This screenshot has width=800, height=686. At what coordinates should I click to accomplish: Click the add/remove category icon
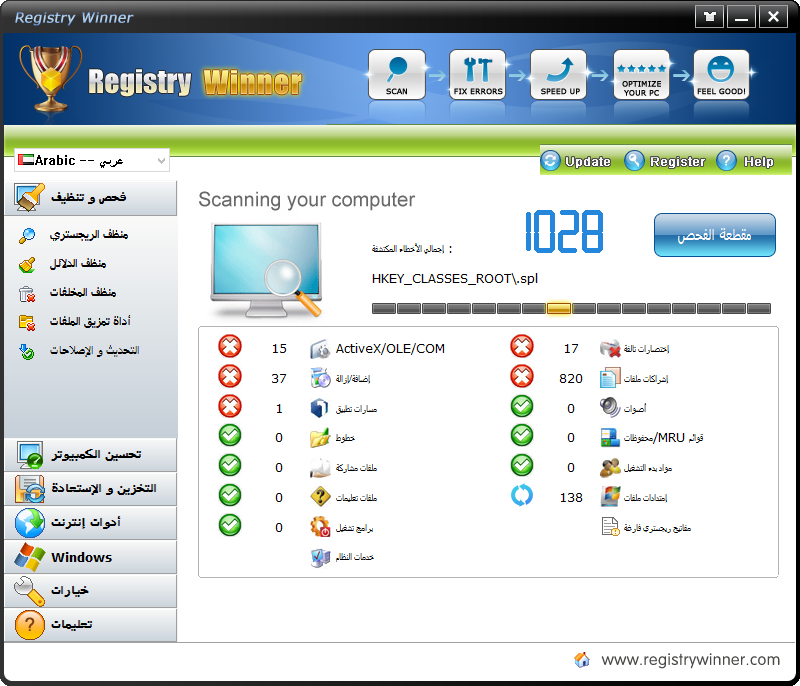coord(320,378)
